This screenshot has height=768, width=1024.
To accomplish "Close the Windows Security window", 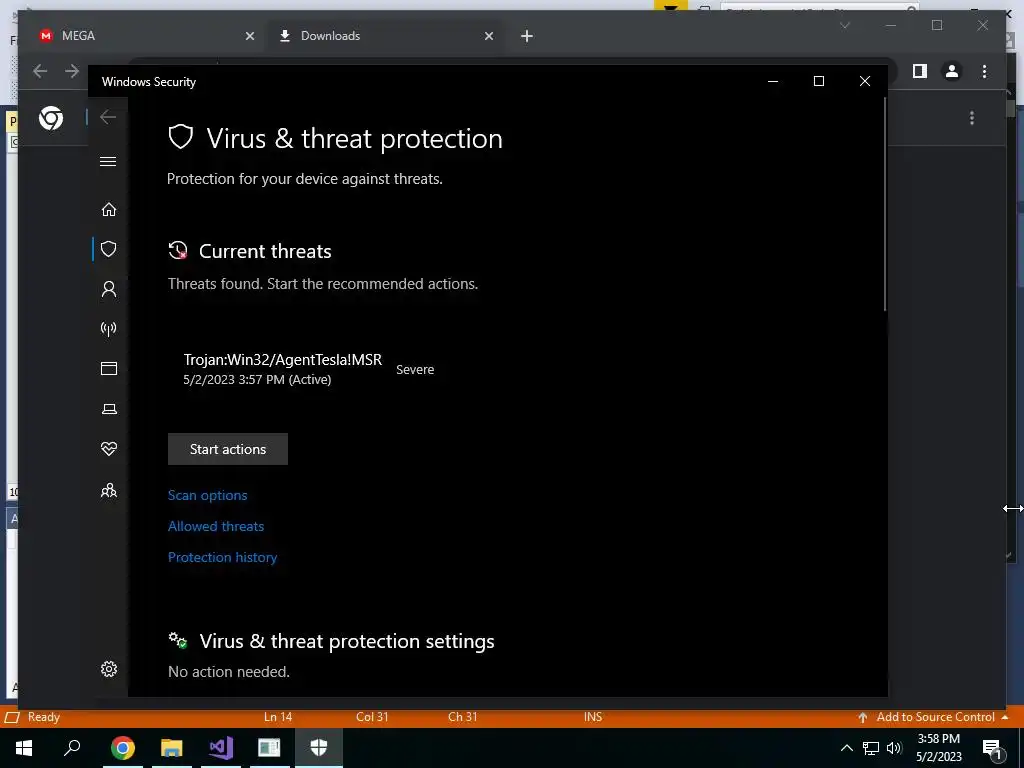I will [x=865, y=81].
